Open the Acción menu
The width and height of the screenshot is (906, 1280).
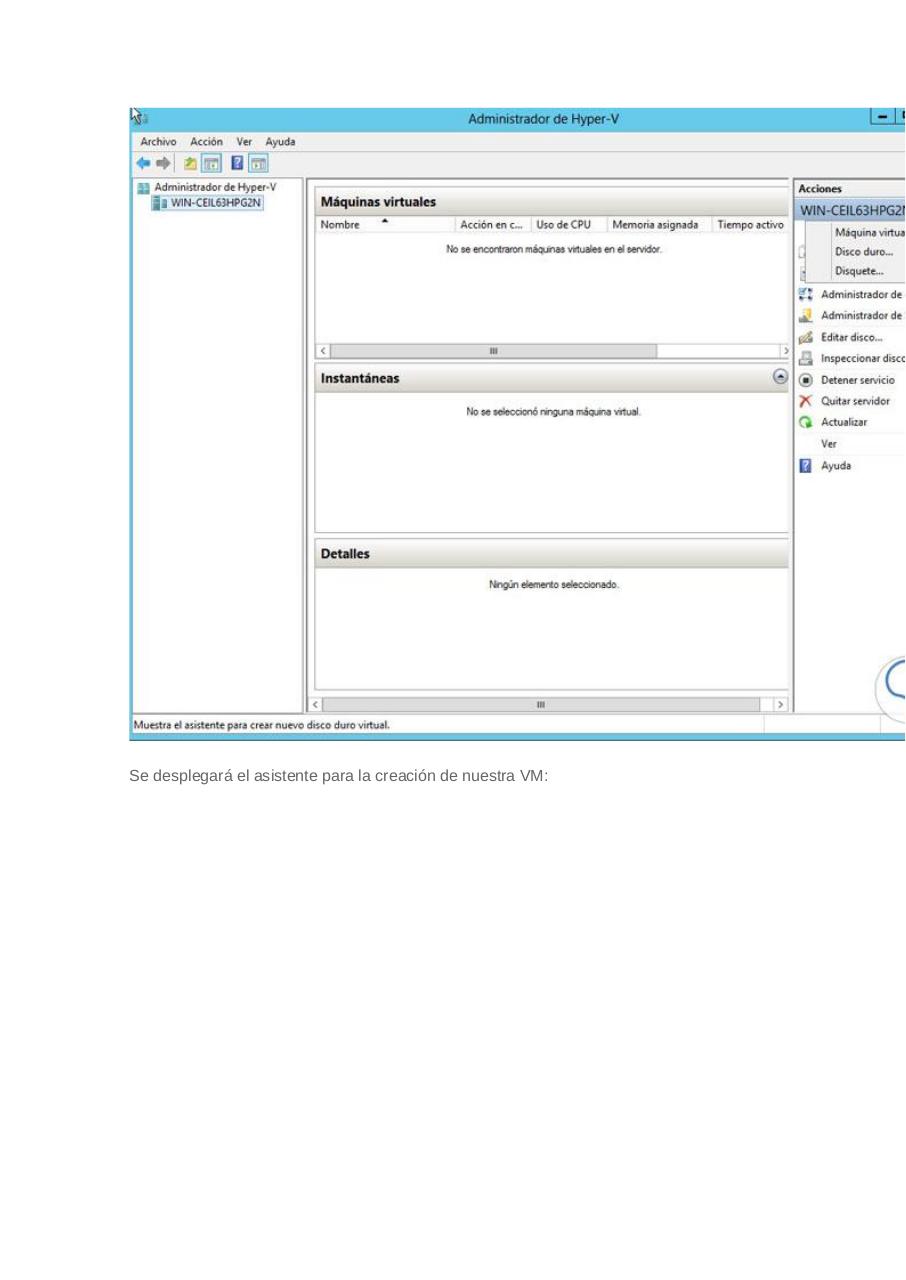pyautogui.click(x=206, y=141)
